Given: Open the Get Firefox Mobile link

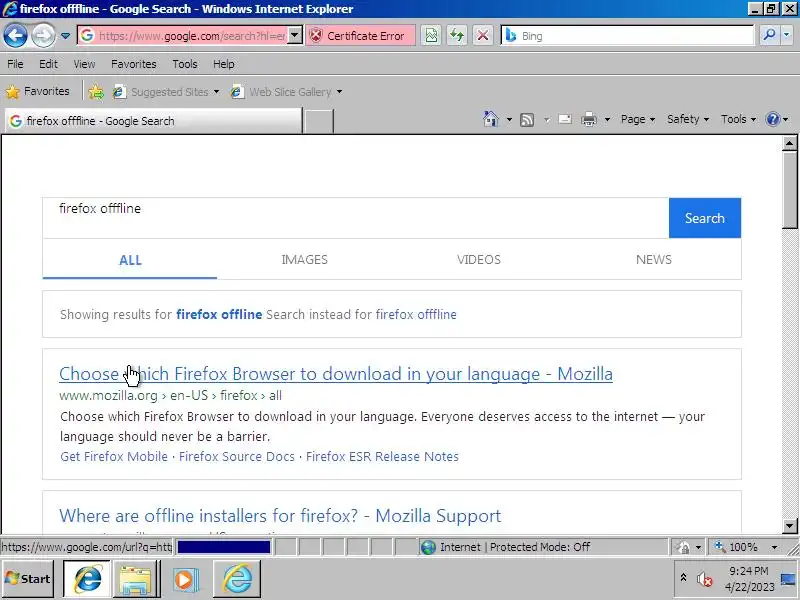Looking at the screenshot, I should [x=114, y=456].
